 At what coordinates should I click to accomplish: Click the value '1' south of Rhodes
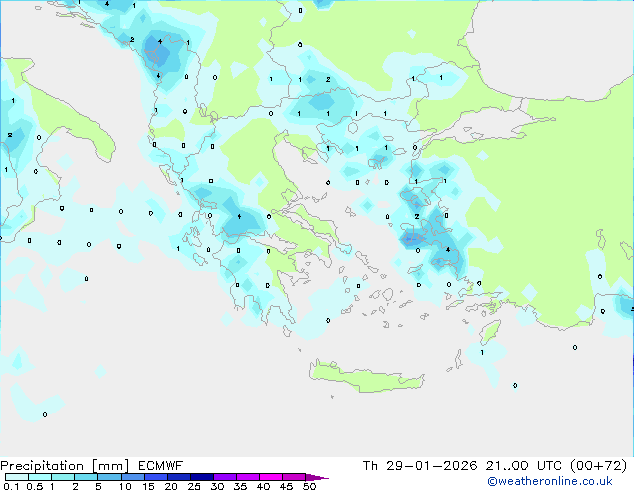click(482, 353)
